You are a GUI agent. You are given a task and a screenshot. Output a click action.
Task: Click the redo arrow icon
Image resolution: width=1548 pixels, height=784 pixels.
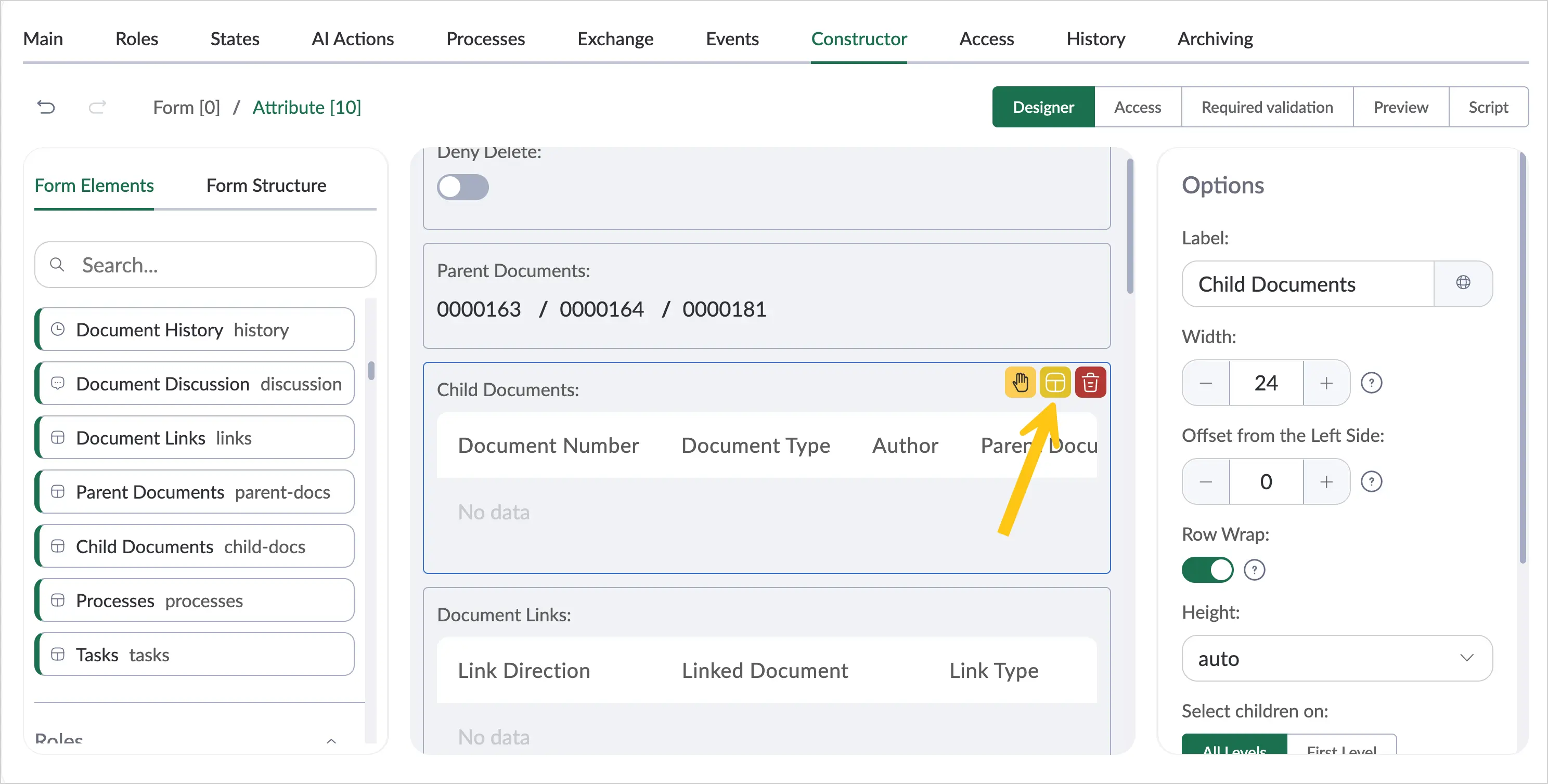pos(97,107)
